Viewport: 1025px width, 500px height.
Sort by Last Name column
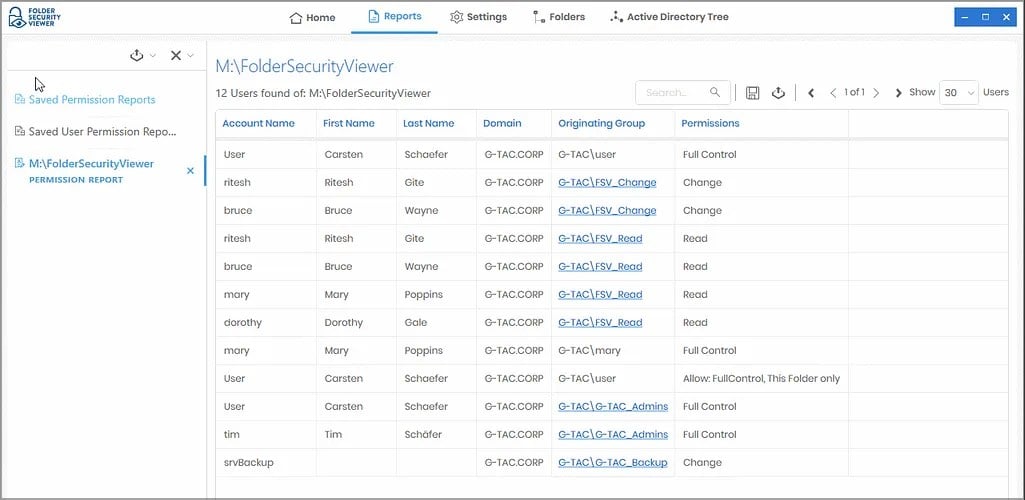428,124
